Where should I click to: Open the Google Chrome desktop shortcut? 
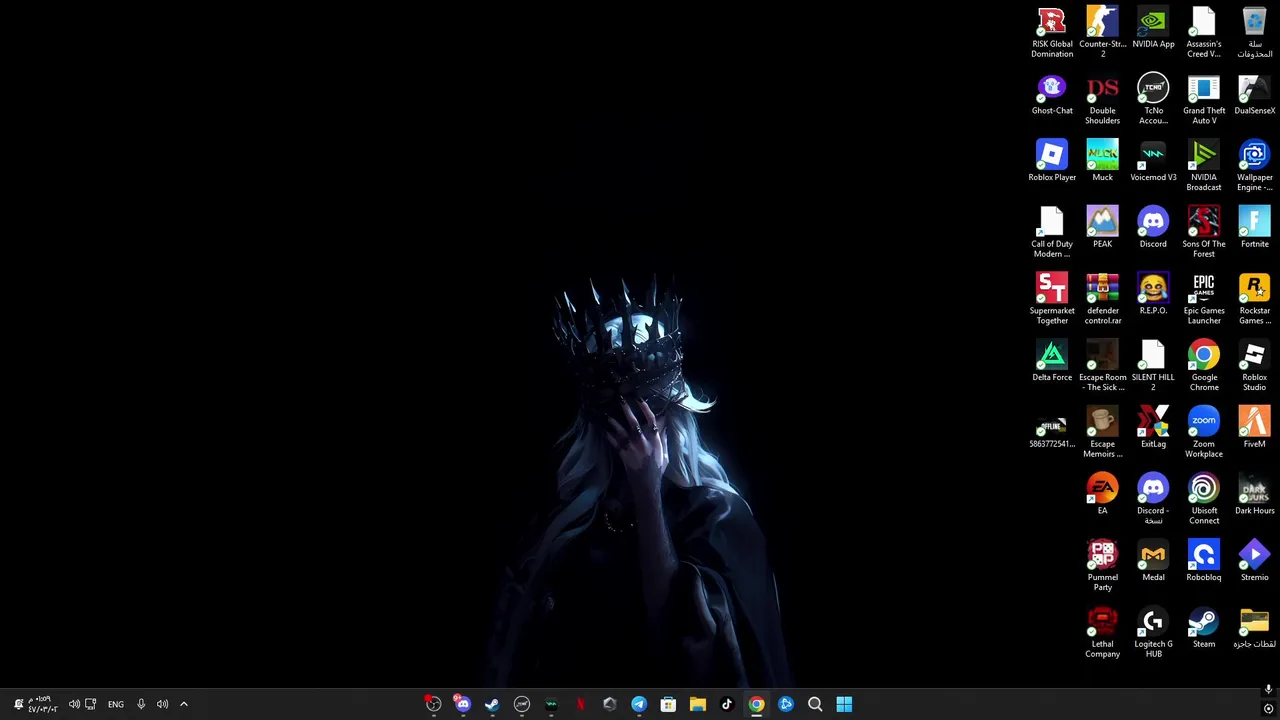pos(1204,366)
